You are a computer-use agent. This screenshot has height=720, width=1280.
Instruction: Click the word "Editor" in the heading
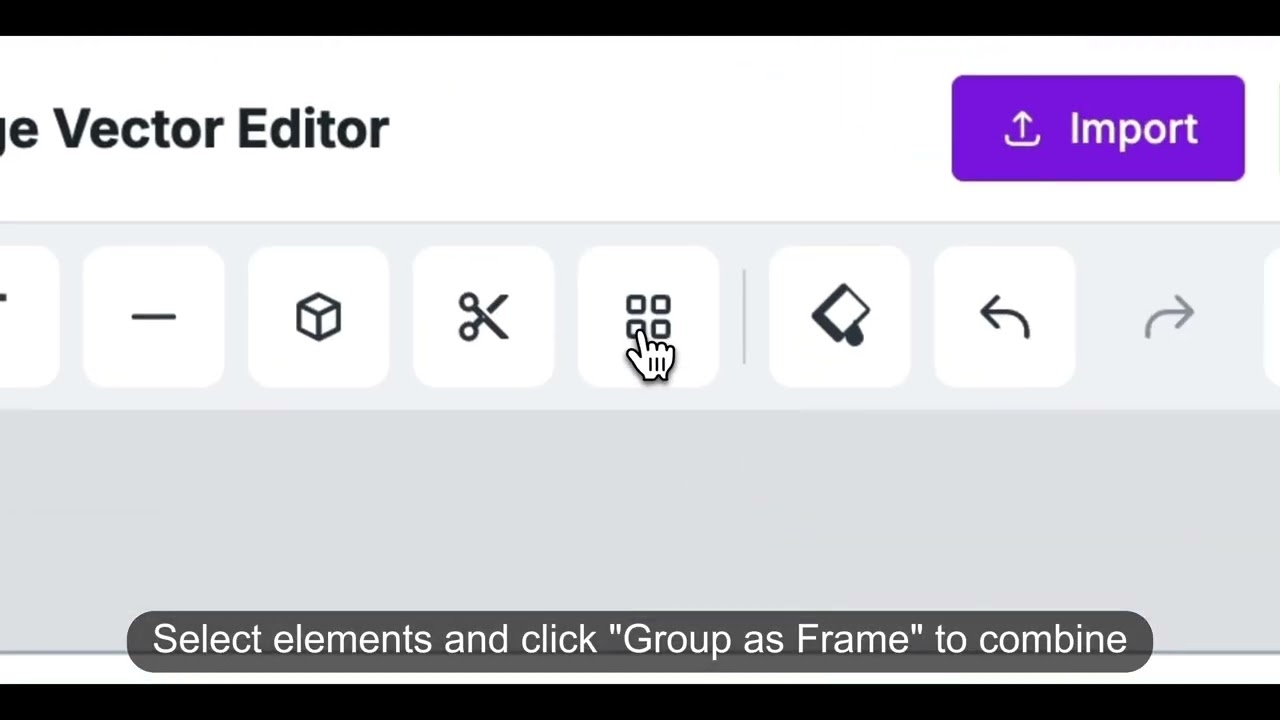pyautogui.click(x=312, y=129)
